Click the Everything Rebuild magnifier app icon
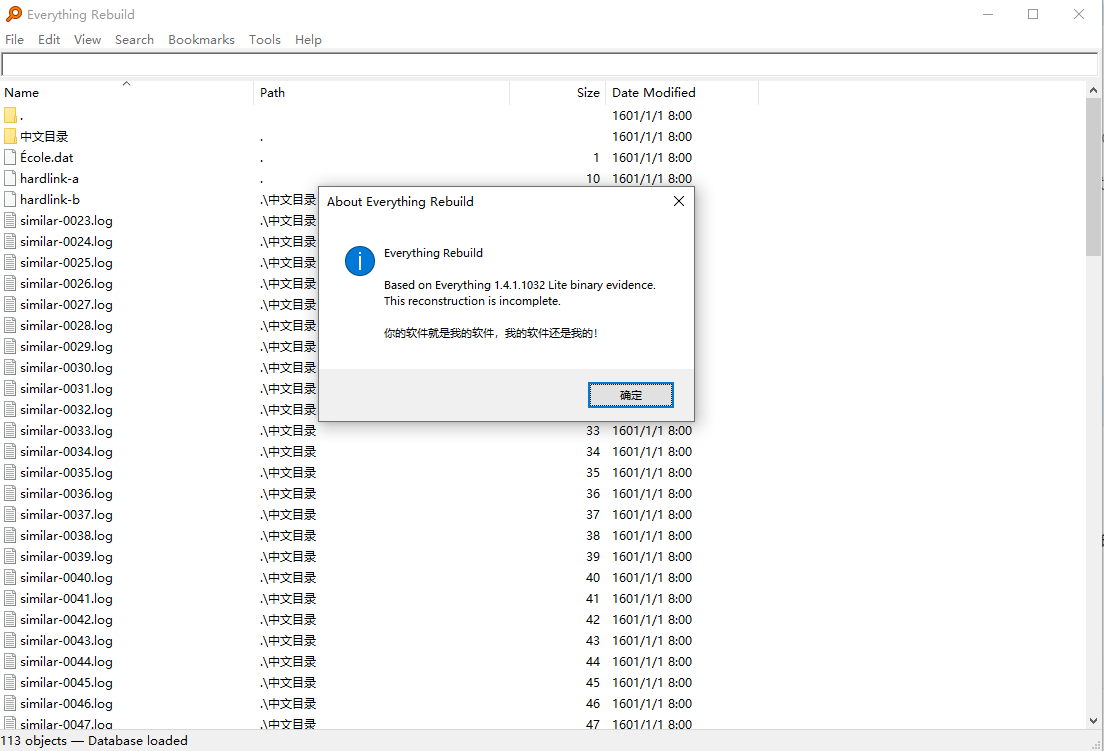 click(13, 14)
